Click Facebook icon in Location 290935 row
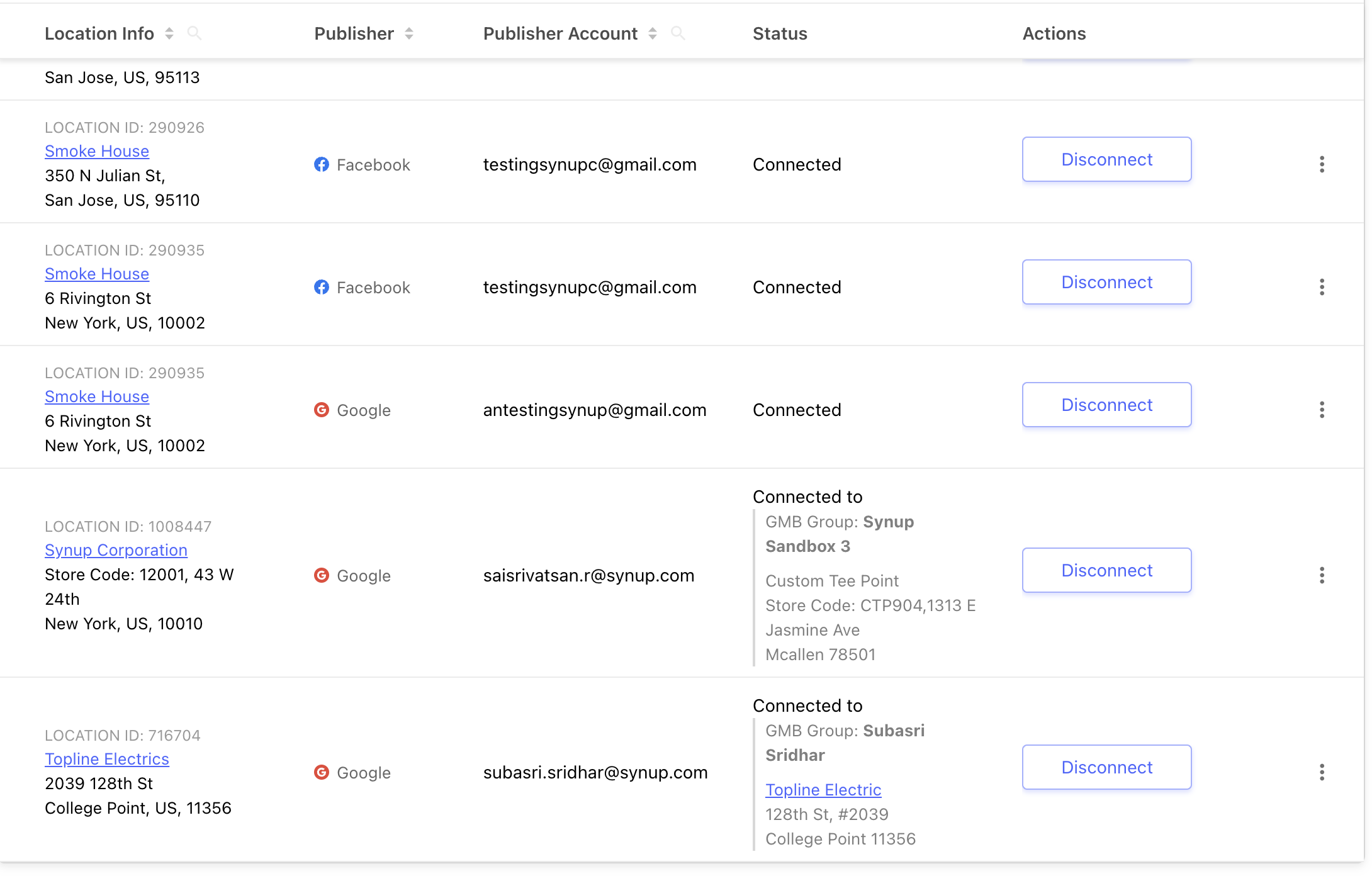 (x=322, y=287)
